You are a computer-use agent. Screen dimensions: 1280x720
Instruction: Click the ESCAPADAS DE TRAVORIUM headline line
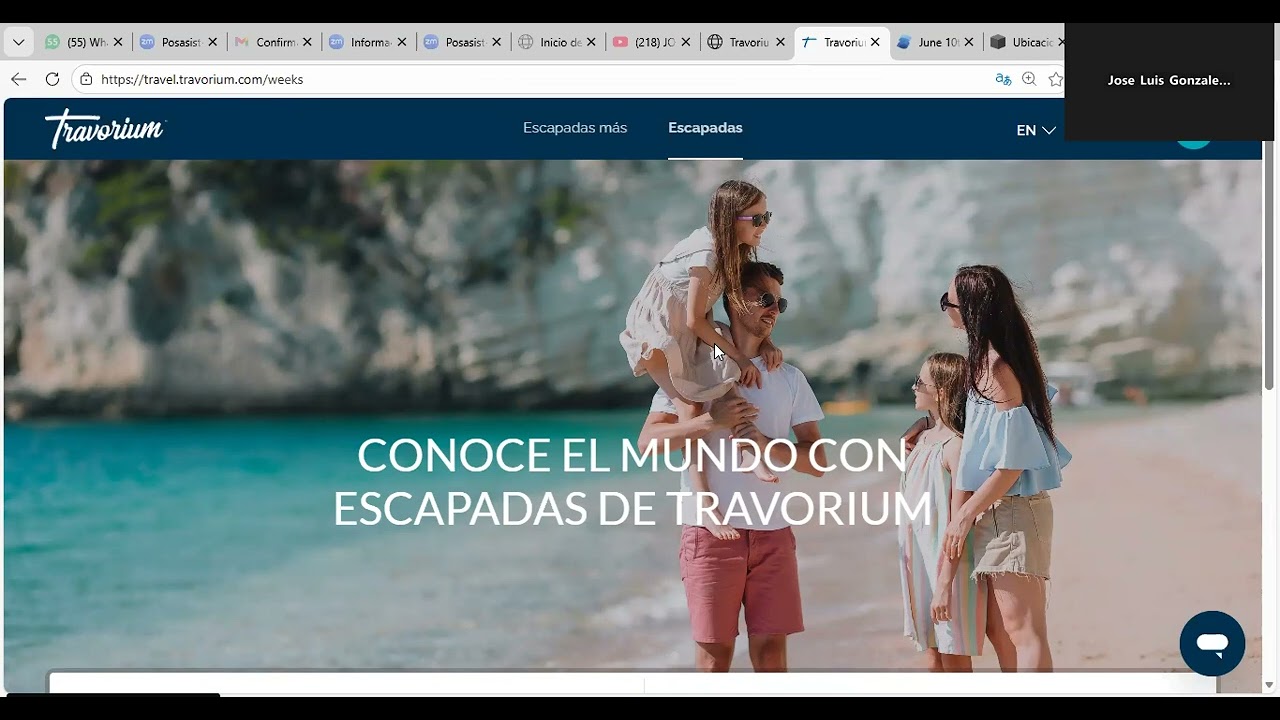(632, 509)
